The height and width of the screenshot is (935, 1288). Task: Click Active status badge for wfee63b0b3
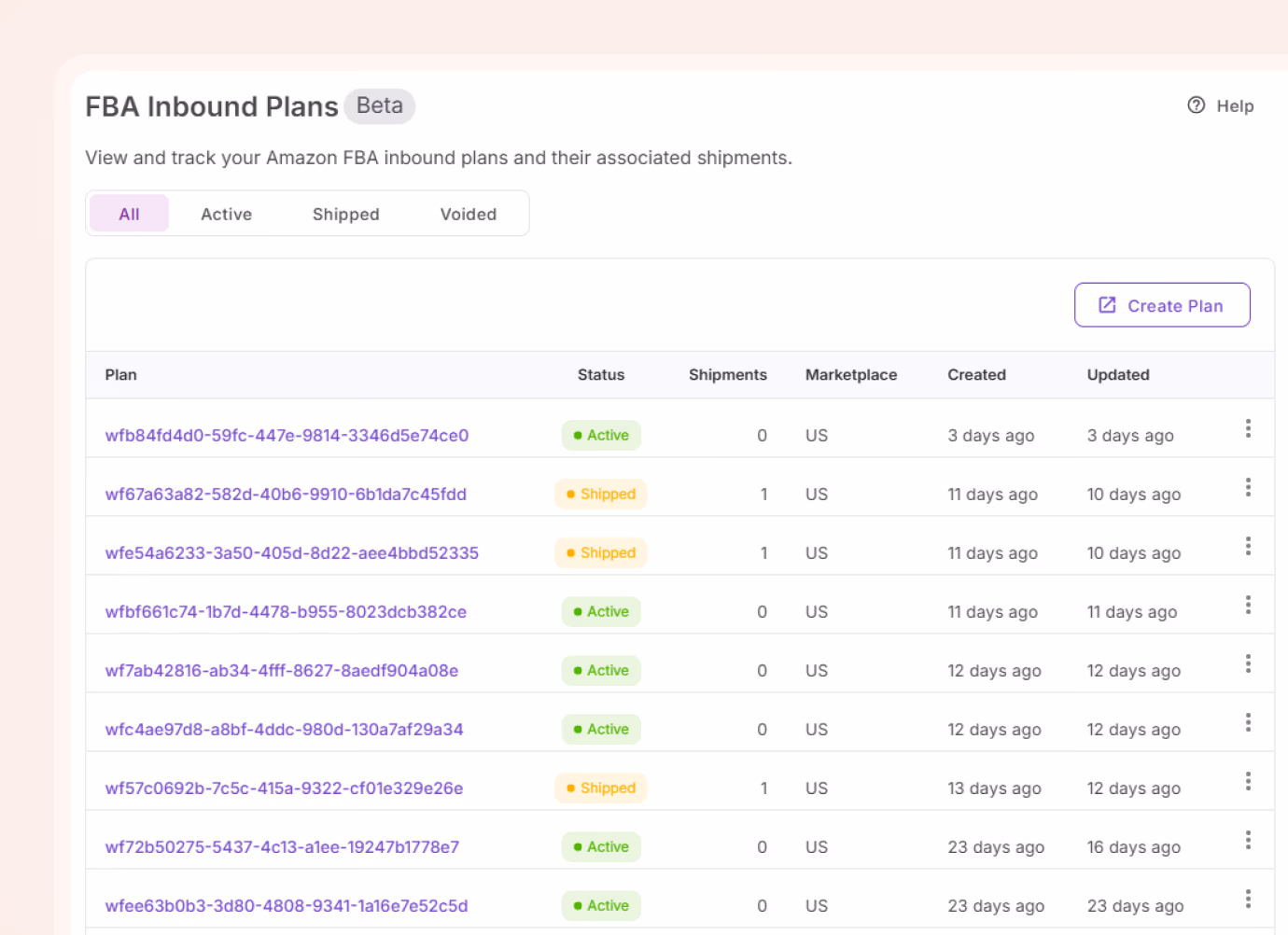click(601, 905)
